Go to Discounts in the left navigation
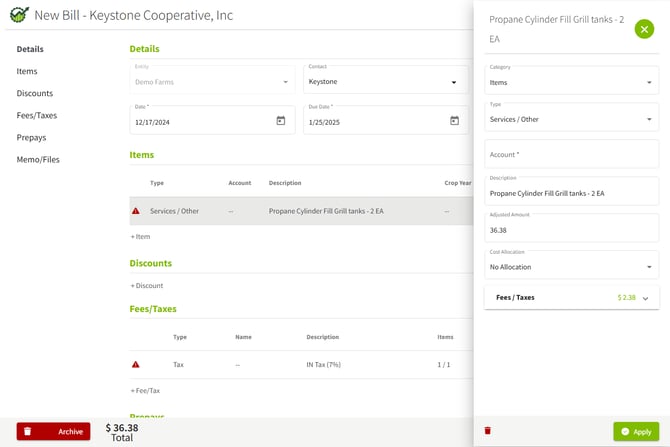This screenshot has width=670, height=447. (x=35, y=93)
